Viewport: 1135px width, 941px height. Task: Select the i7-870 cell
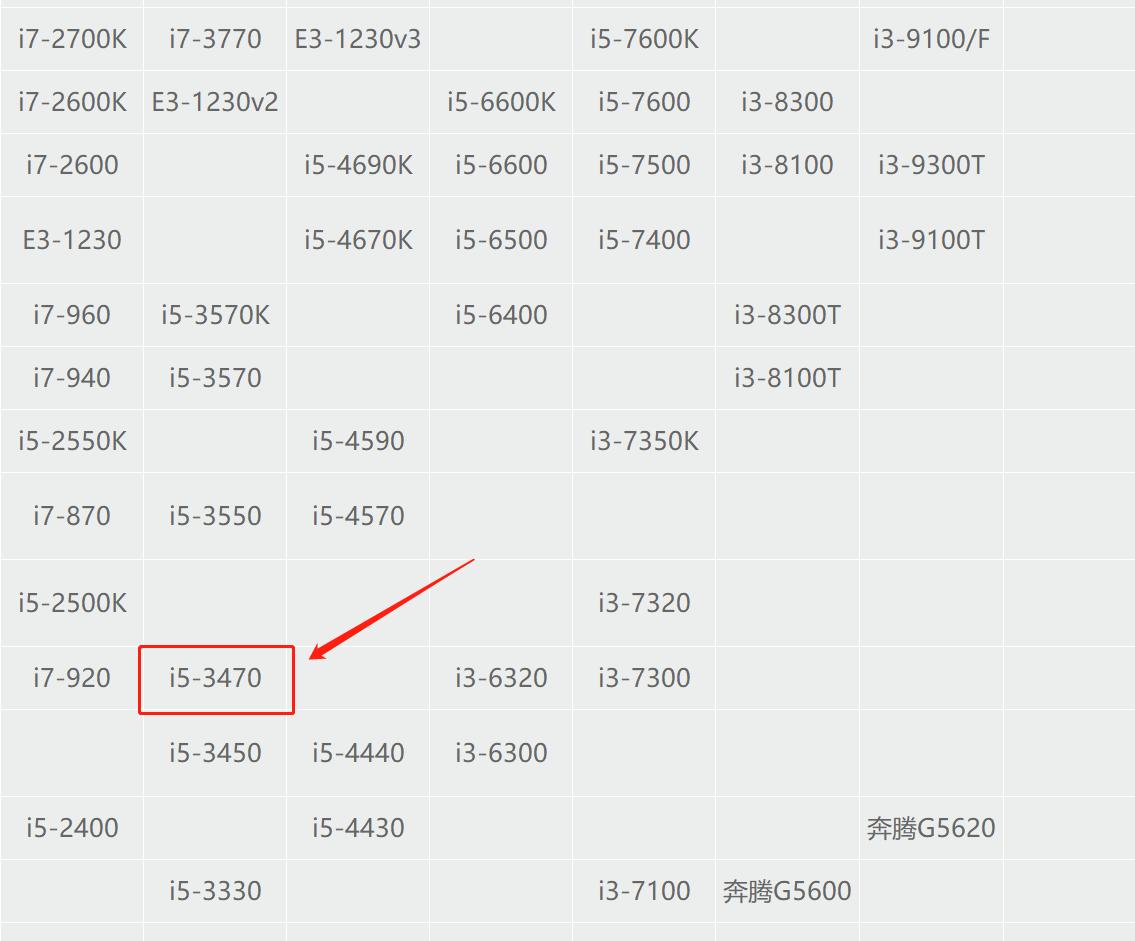tap(72, 517)
